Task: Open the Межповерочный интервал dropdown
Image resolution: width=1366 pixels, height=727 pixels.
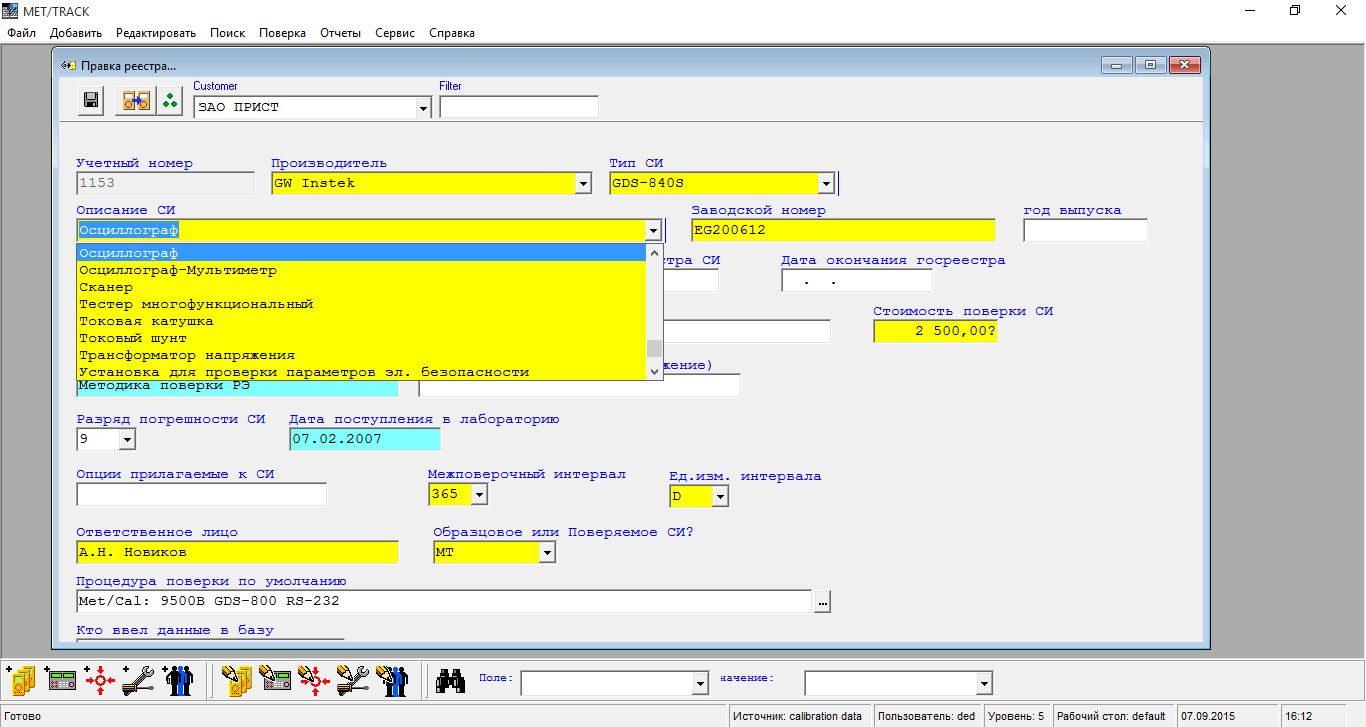Action: [x=479, y=494]
